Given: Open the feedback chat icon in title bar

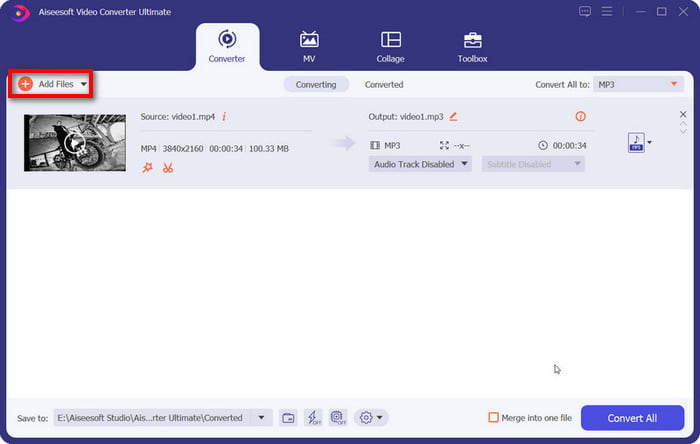Looking at the screenshot, I should tap(585, 11).
